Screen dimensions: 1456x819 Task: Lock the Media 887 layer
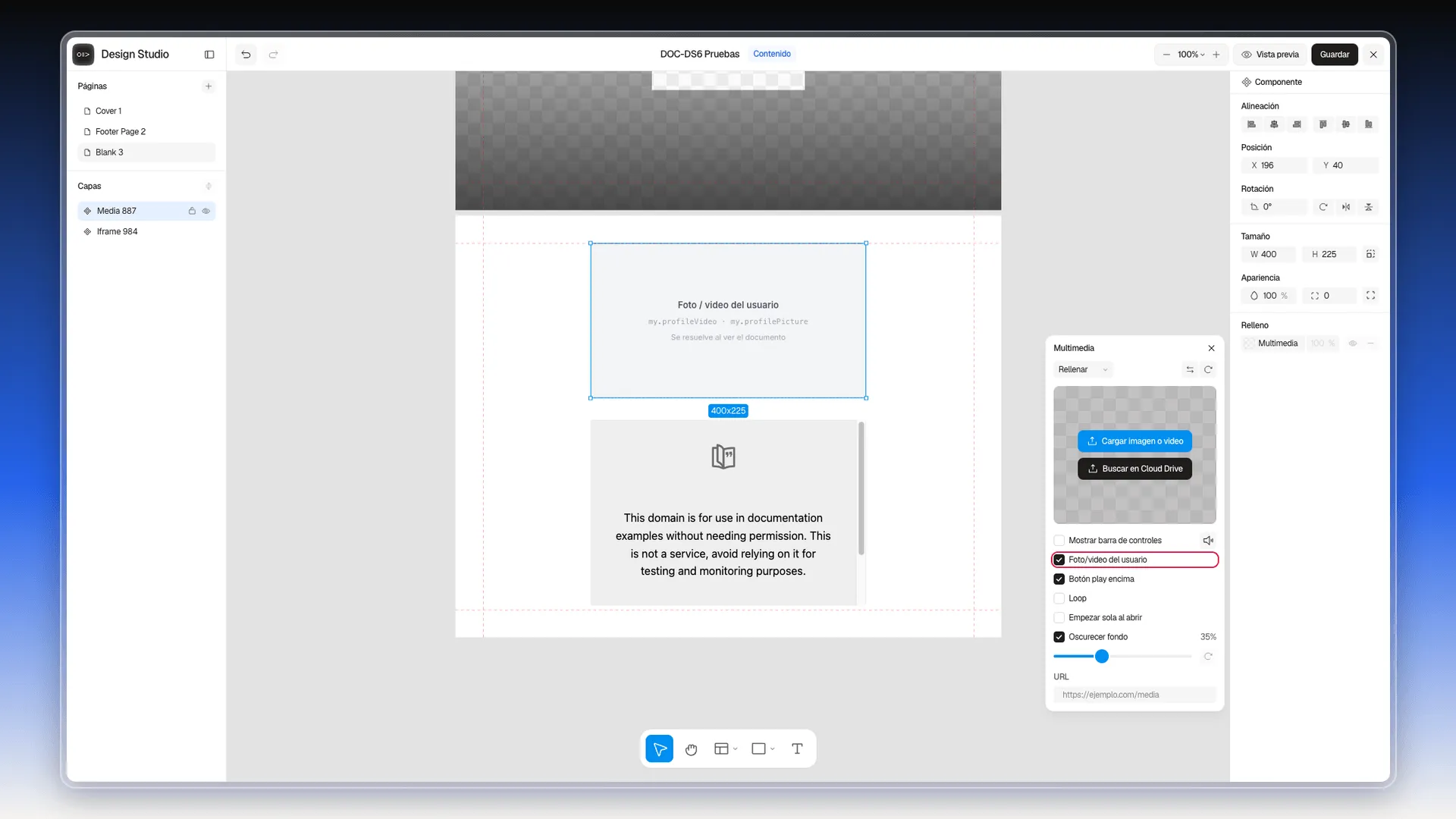pos(192,211)
